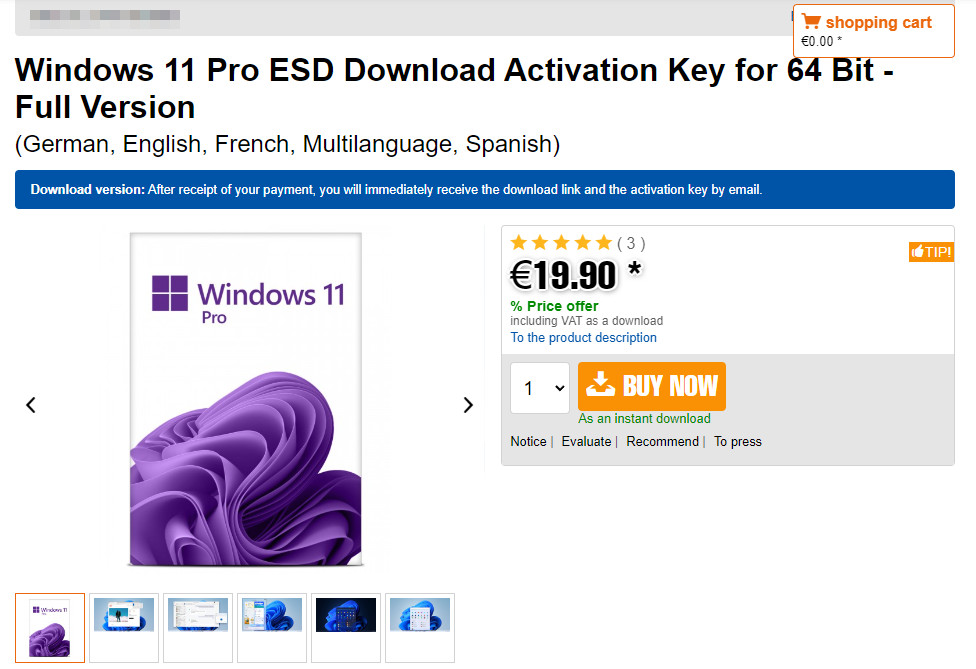The width and height of the screenshot is (976, 669).
Task: Select the dark-themed fifth thumbnail
Action: [346, 627]
